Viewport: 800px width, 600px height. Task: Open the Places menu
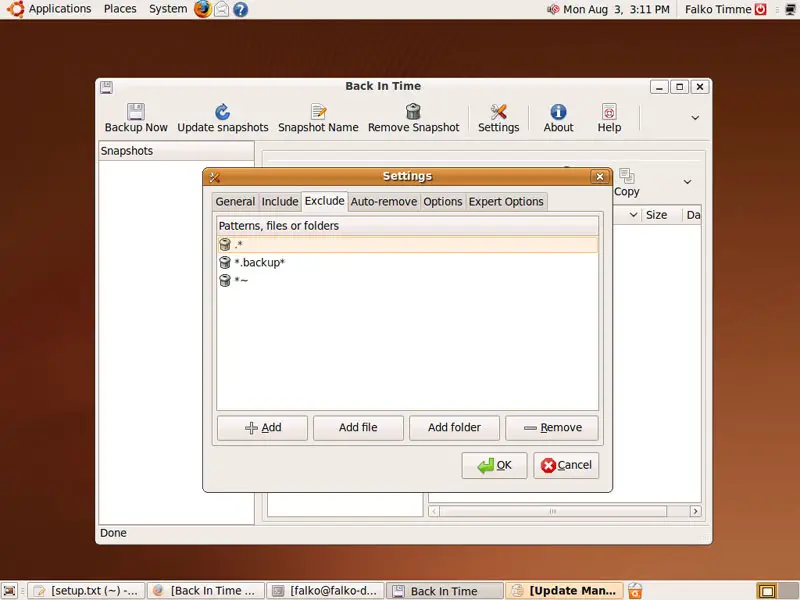120,9
